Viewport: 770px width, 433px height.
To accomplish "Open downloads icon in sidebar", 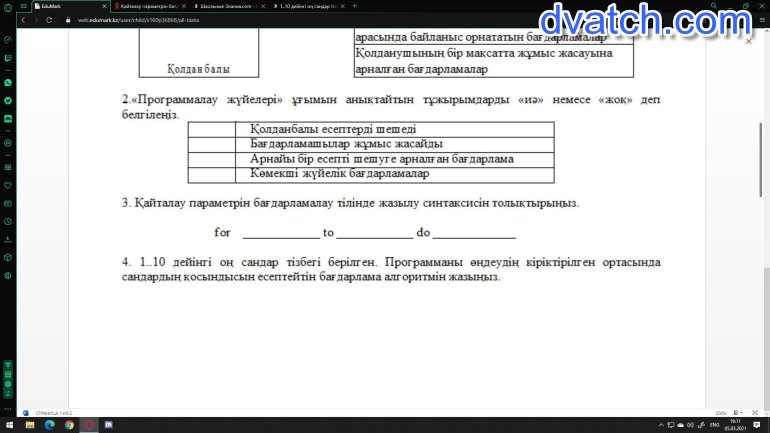I will [8, 239].
